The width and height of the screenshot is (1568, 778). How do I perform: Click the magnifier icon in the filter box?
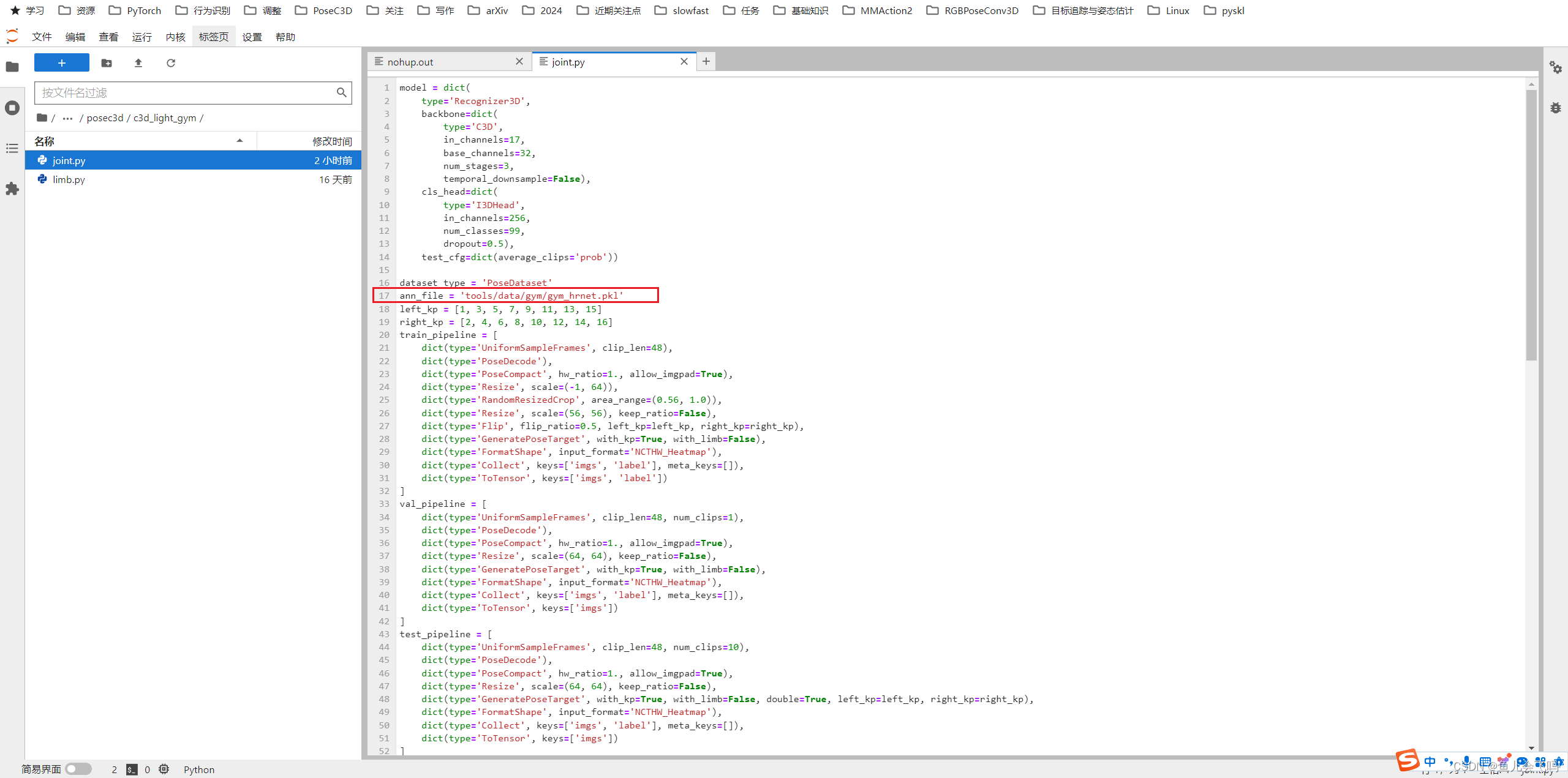pos(341,92)
